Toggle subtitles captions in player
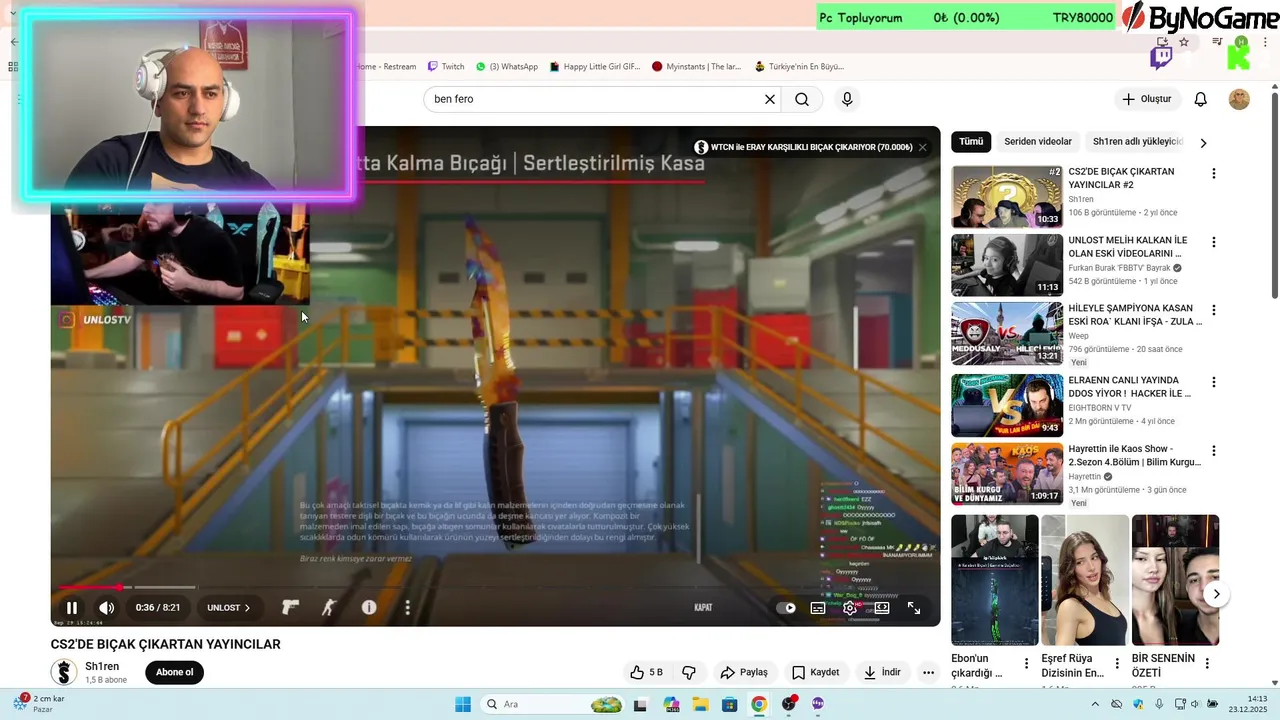The width and height of the screenshot is (1280, 720). click(x=818, y=607)
